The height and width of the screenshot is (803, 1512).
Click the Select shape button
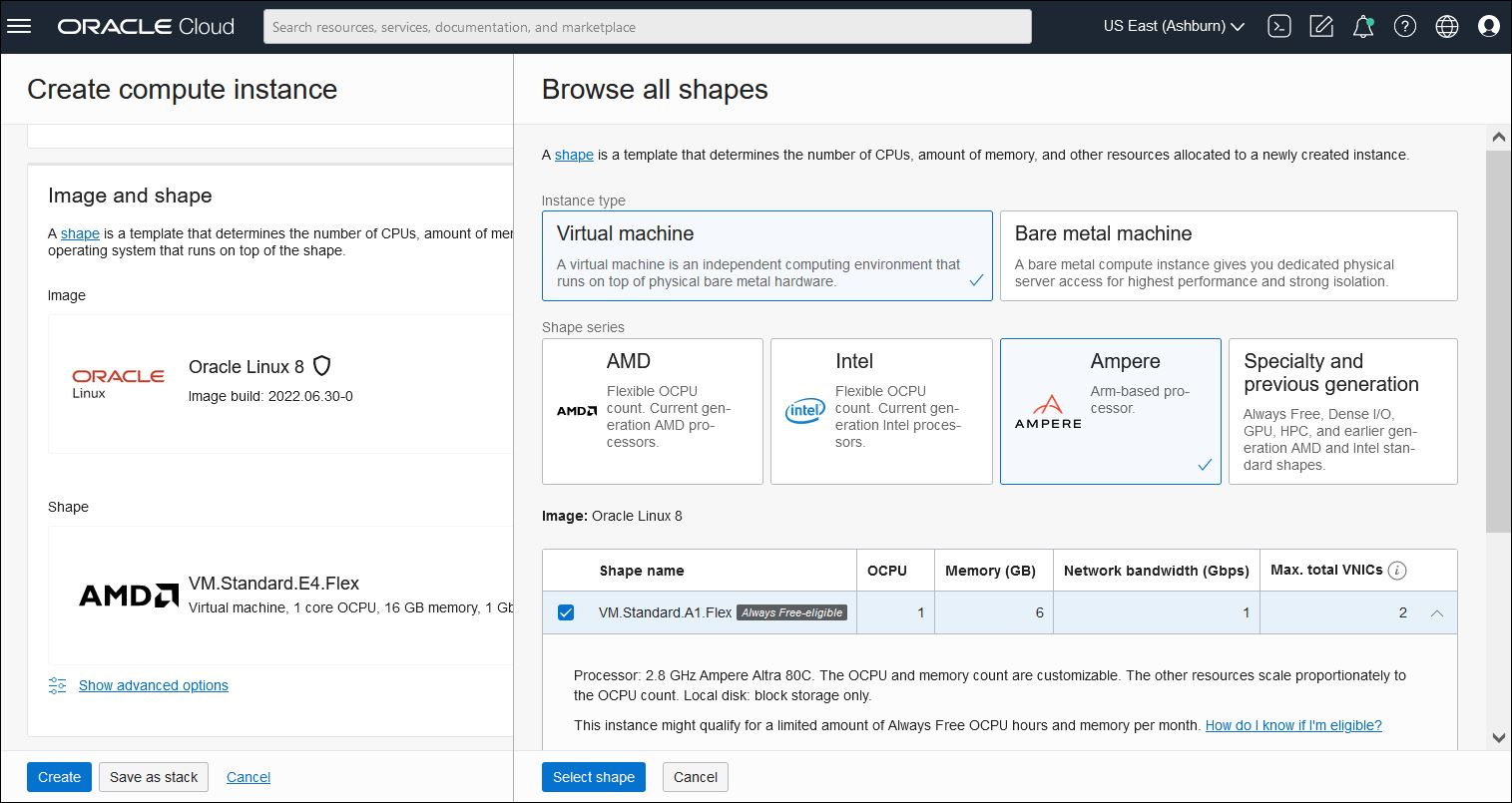point(593,777)
